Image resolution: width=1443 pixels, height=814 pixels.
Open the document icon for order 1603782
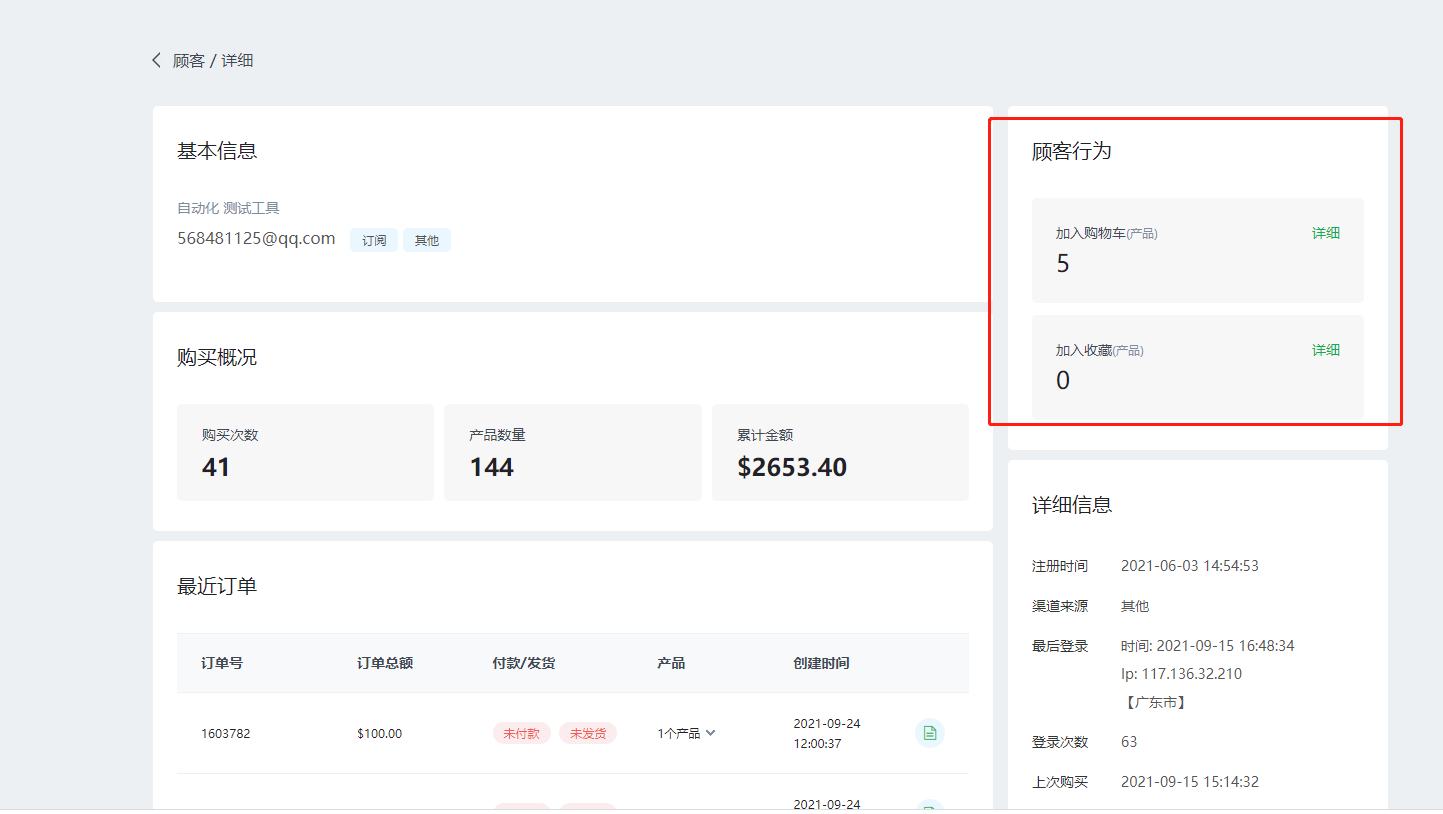(929, 733)
